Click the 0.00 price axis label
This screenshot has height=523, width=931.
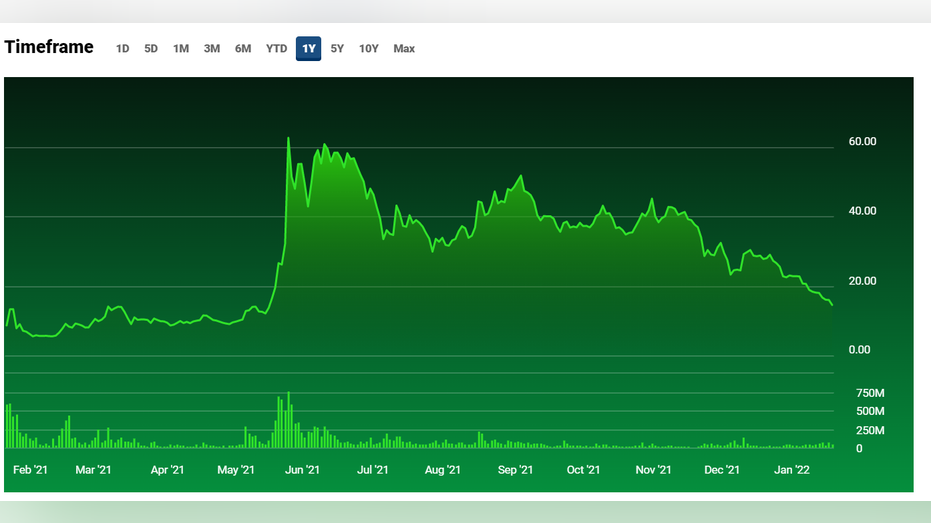859,350
